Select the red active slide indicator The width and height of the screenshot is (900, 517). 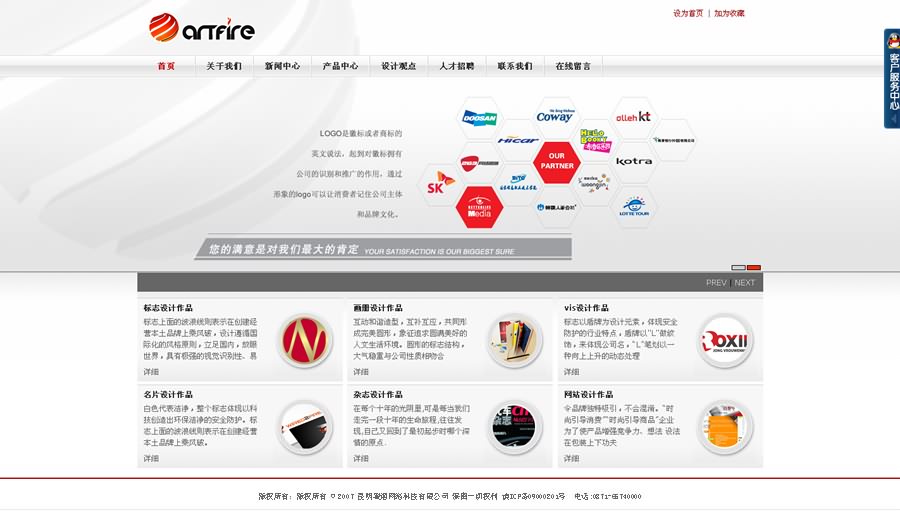pos(754,267)
